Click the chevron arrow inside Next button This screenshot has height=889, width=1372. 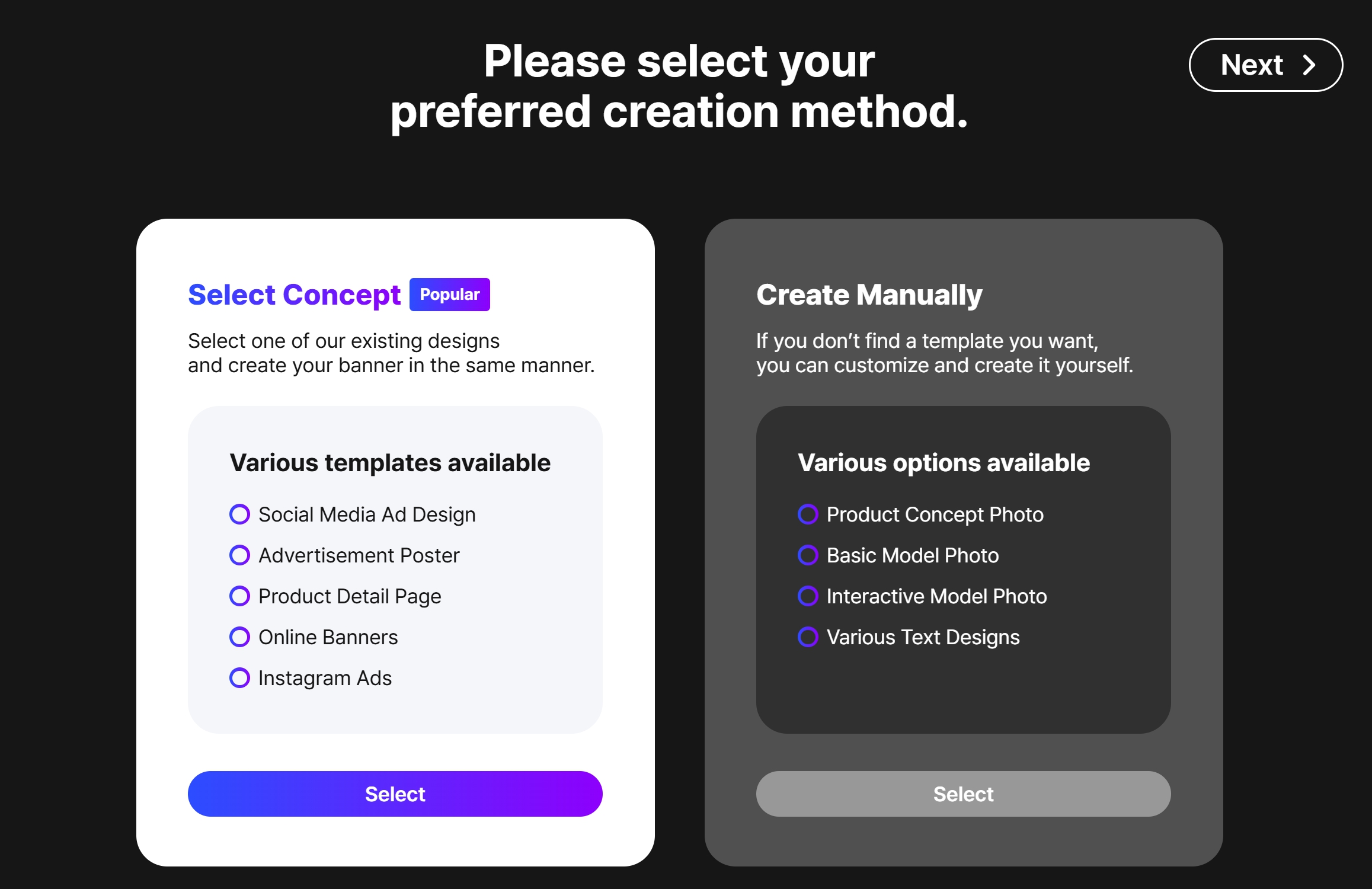pos(1310,65)
